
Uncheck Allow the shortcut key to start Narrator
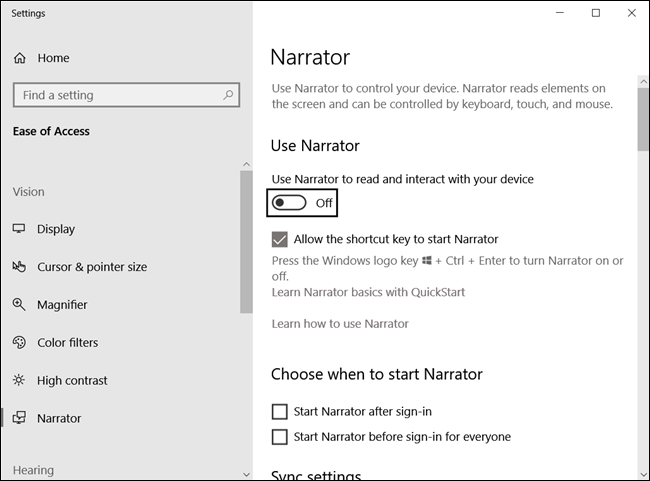coord(279,239)
